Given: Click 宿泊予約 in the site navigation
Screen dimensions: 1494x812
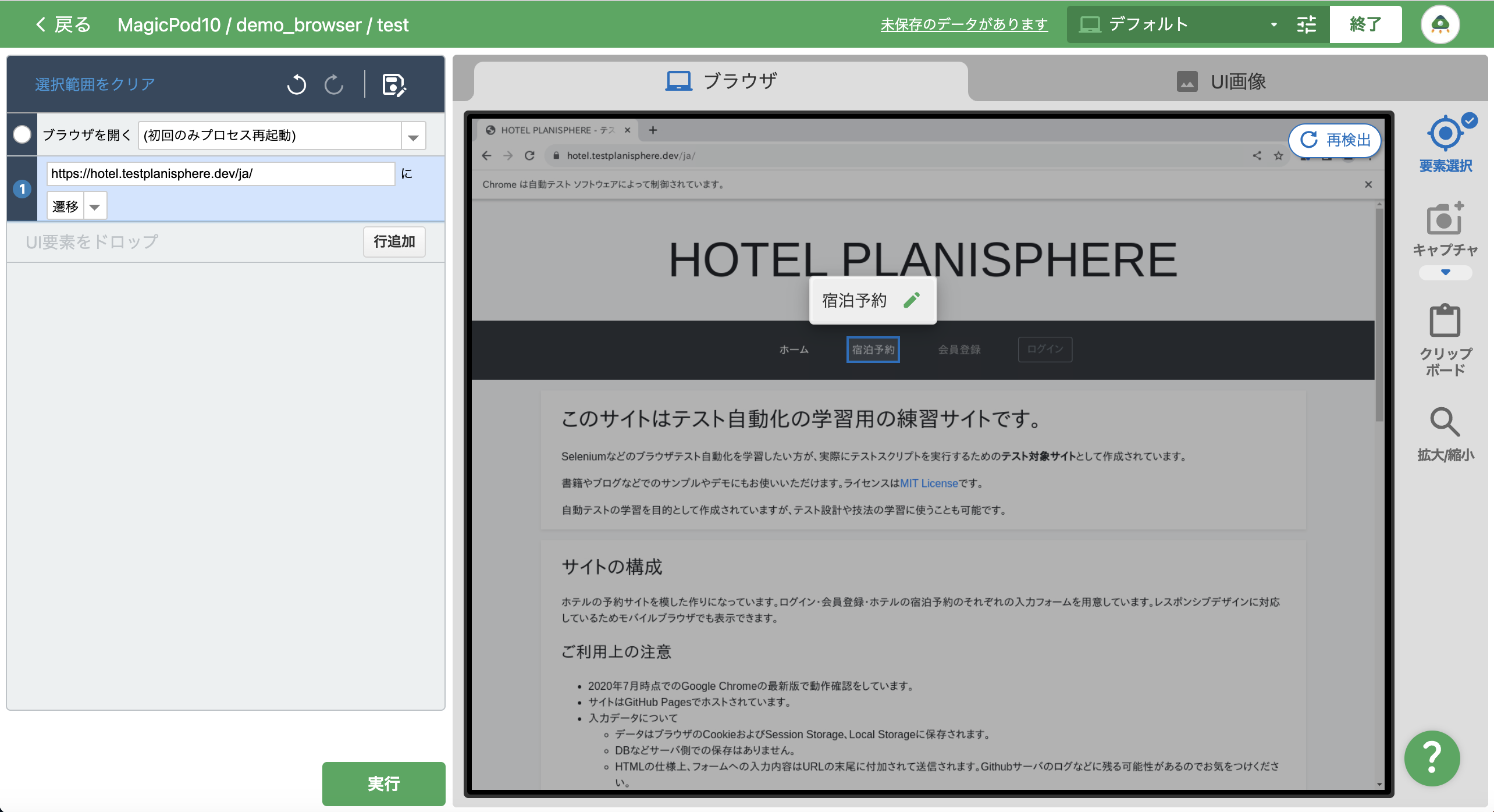Looking at the screenshot, I should coord(873,350).
